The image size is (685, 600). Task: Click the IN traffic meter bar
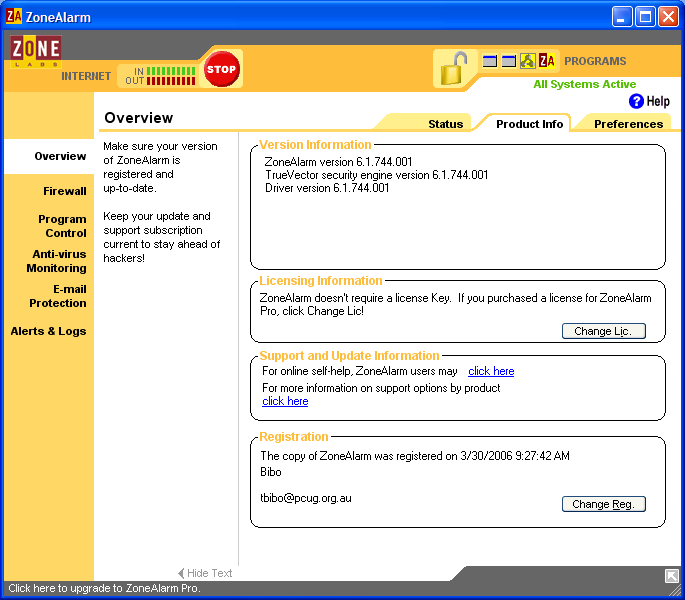click(x=171, y=71)
